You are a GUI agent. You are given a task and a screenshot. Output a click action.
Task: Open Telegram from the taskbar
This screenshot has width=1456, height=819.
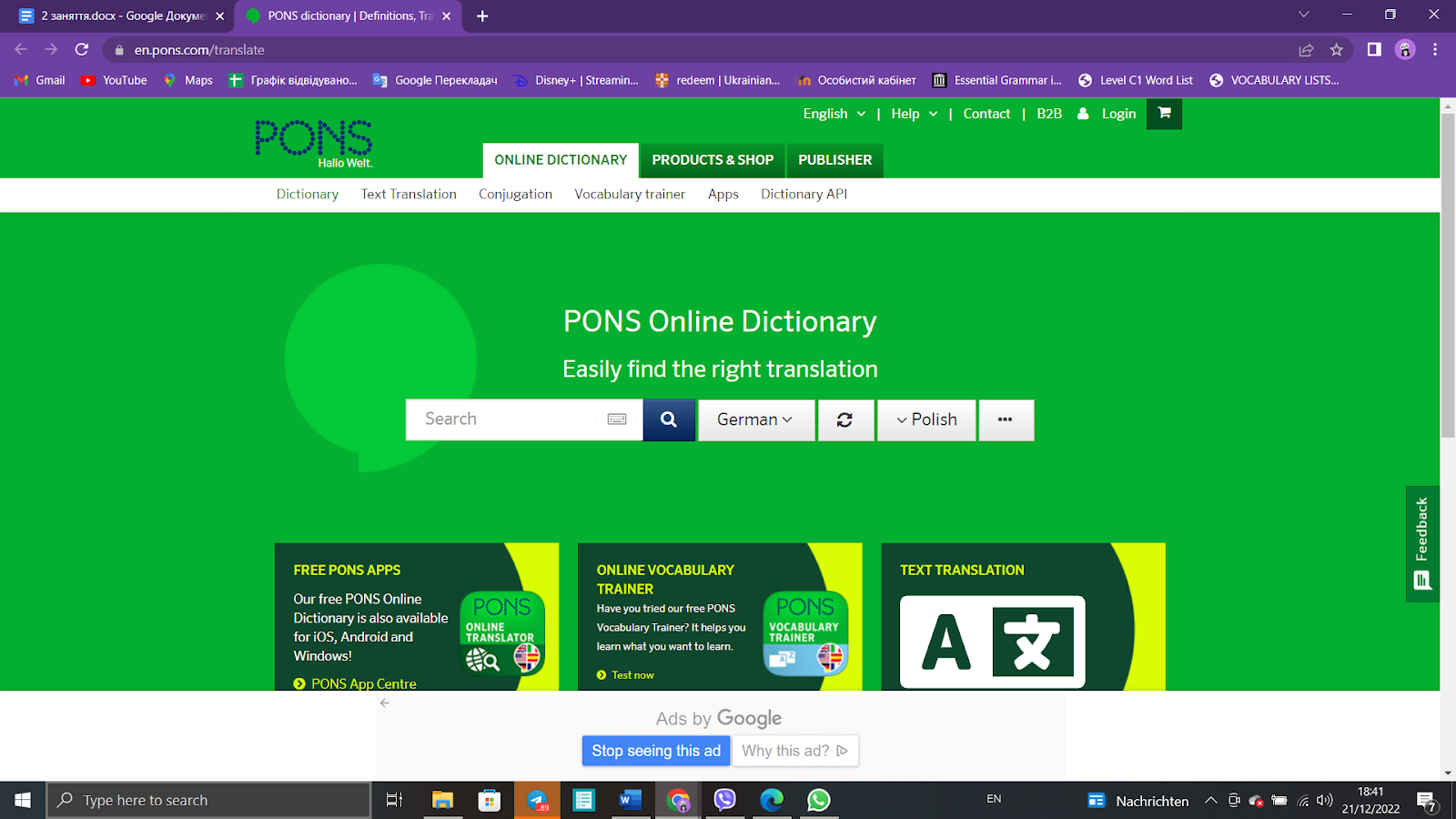pyautogui.click(x=537, y=800)
